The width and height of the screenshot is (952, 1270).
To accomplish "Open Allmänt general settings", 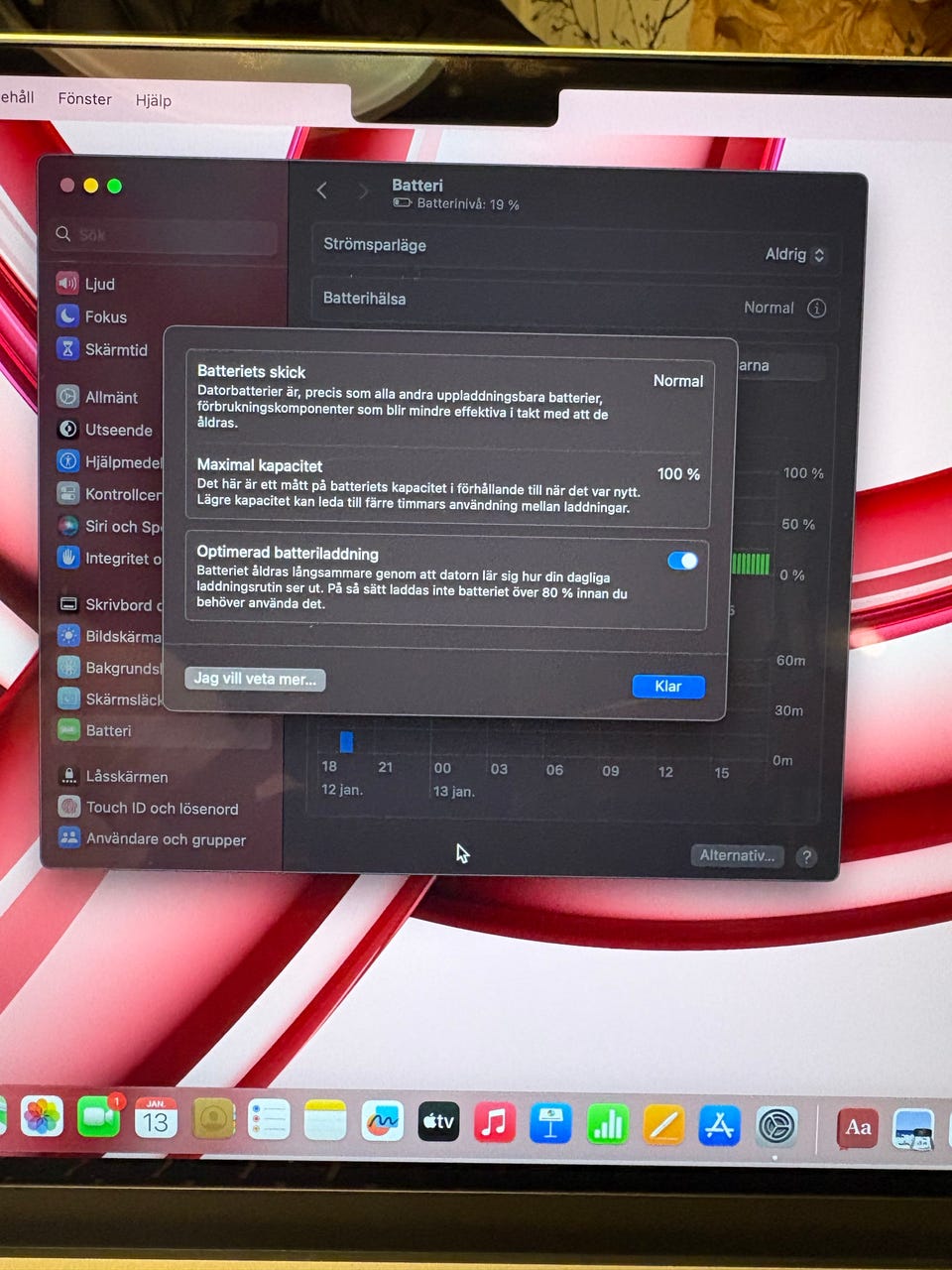I will point(110,397).
